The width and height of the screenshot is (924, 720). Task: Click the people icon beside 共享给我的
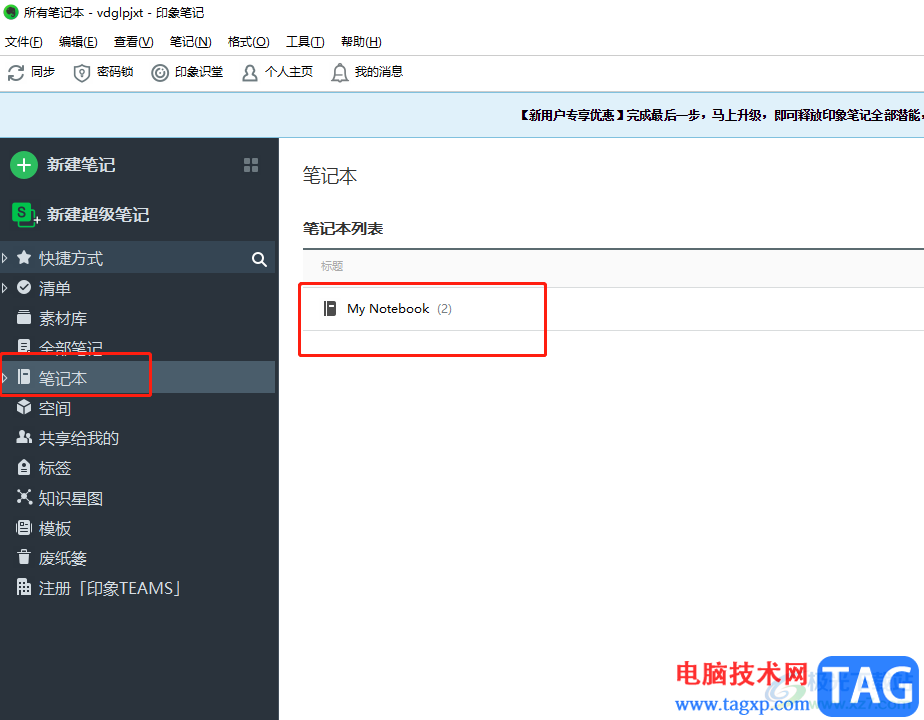[24, 437]
